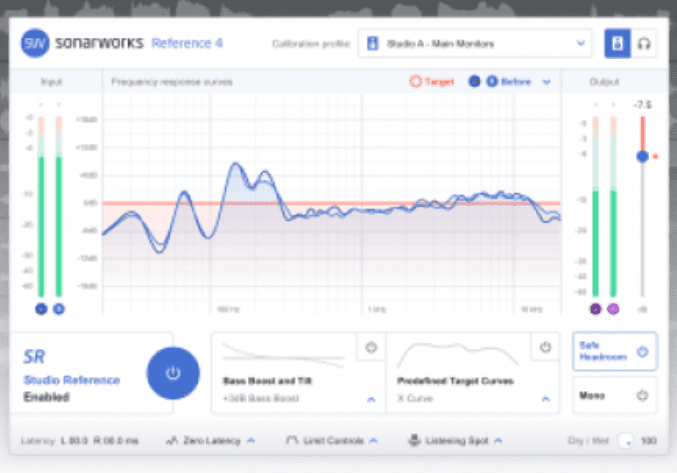This screenshot has width=677, height=473.
Task: Click the Dry / Wet knob
Action: pyautogui.click(x=628, y=439)
